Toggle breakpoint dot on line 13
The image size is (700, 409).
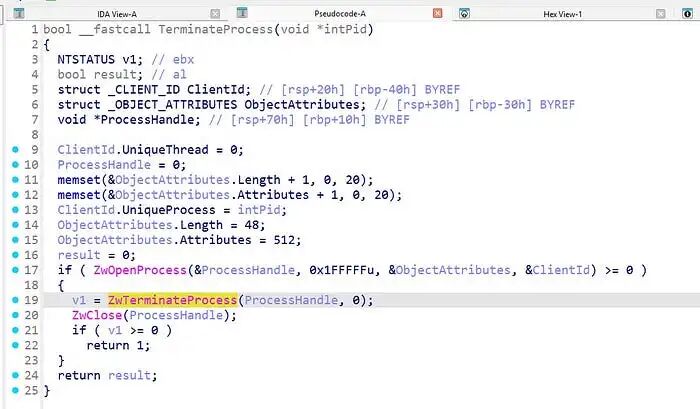click(15, 210)
